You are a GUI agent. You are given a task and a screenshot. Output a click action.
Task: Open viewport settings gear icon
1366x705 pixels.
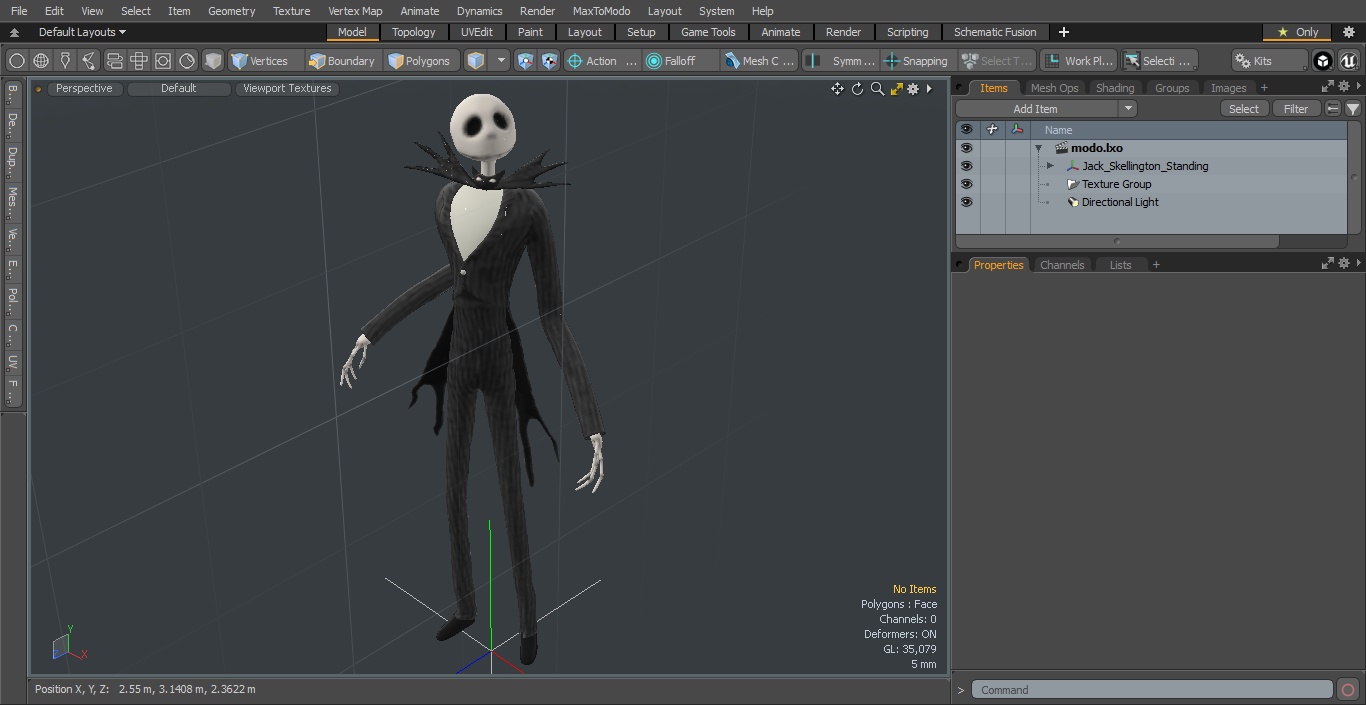tap(913, 89)
